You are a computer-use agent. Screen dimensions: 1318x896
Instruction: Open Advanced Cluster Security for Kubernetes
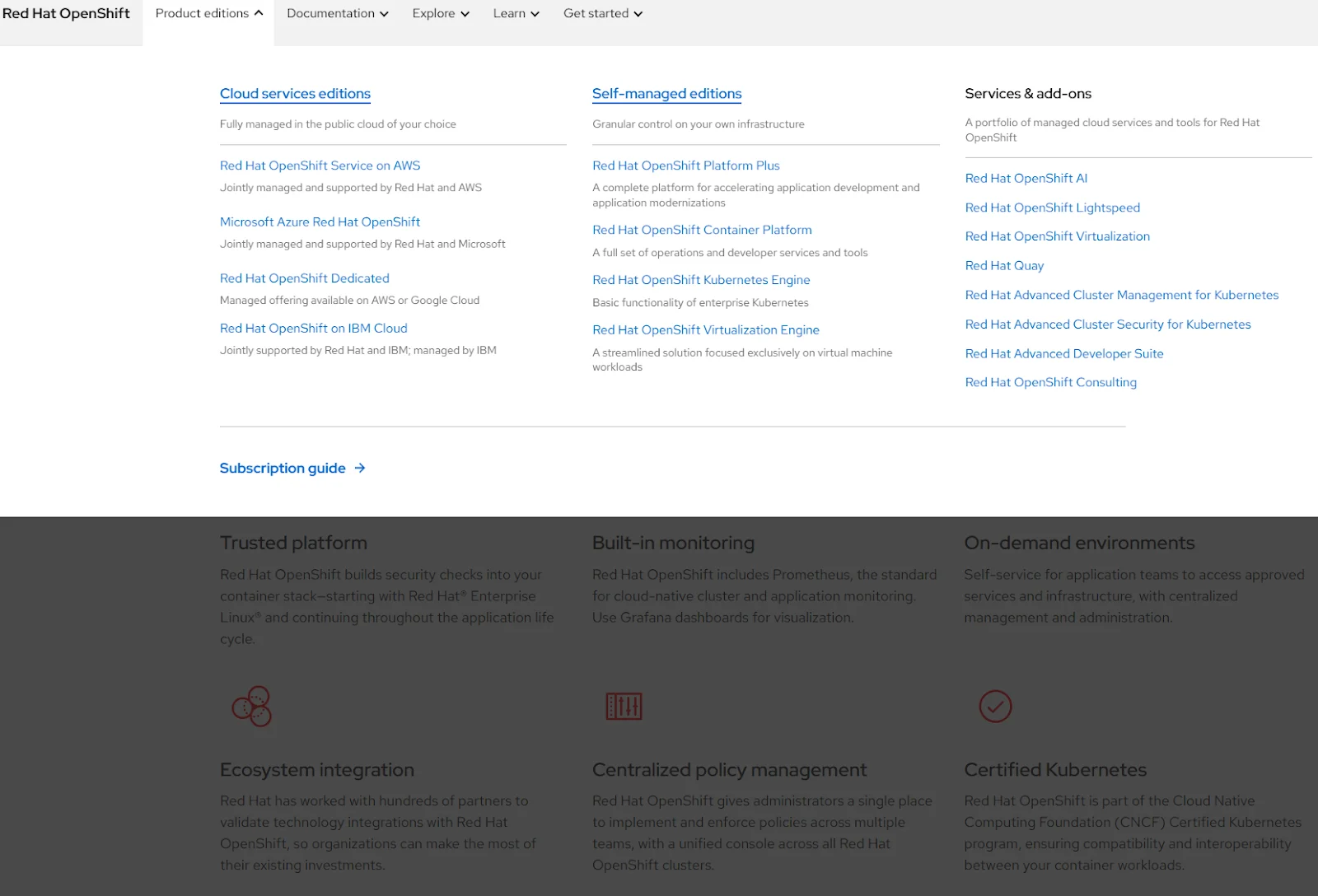(x=1107, y=325)
